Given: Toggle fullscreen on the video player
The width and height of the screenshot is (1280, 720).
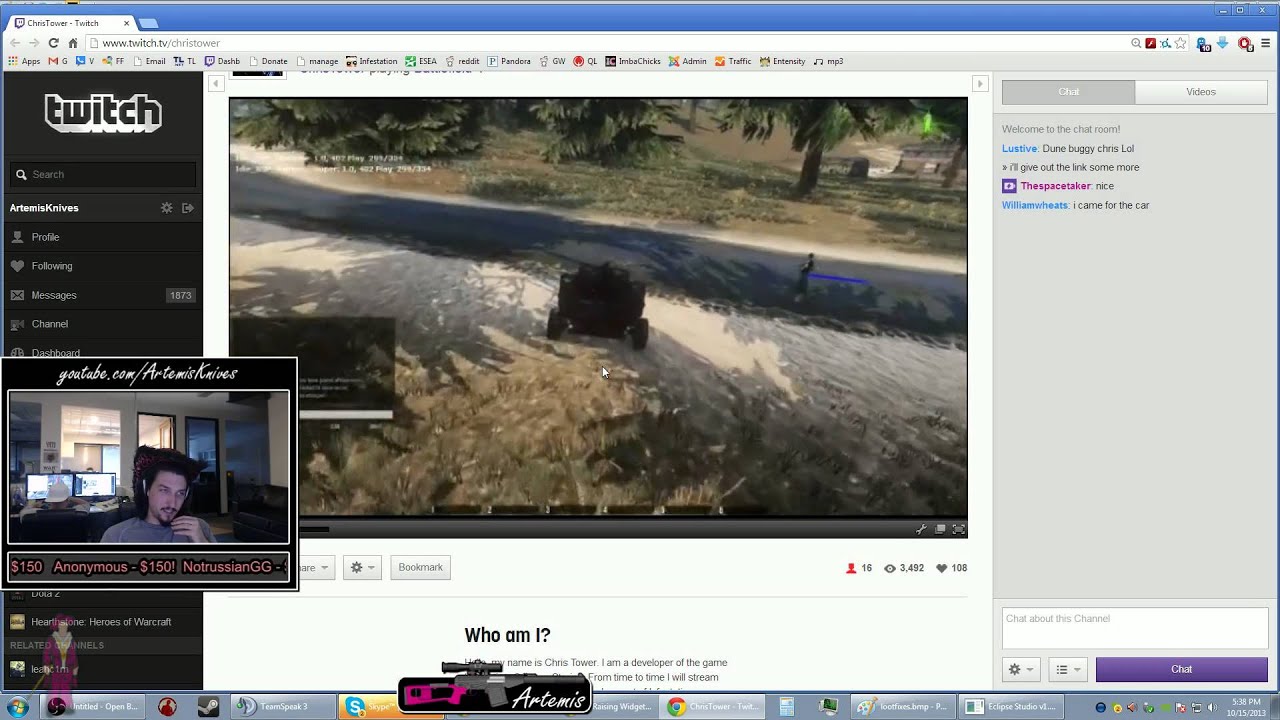Looking at the screenshot, I should [958, 529].
